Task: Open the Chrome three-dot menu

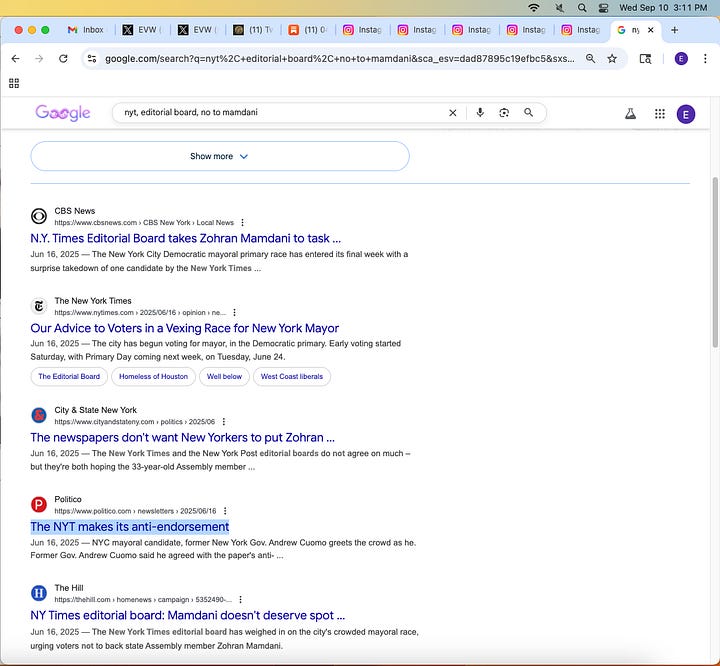Action: coord(705,59)
